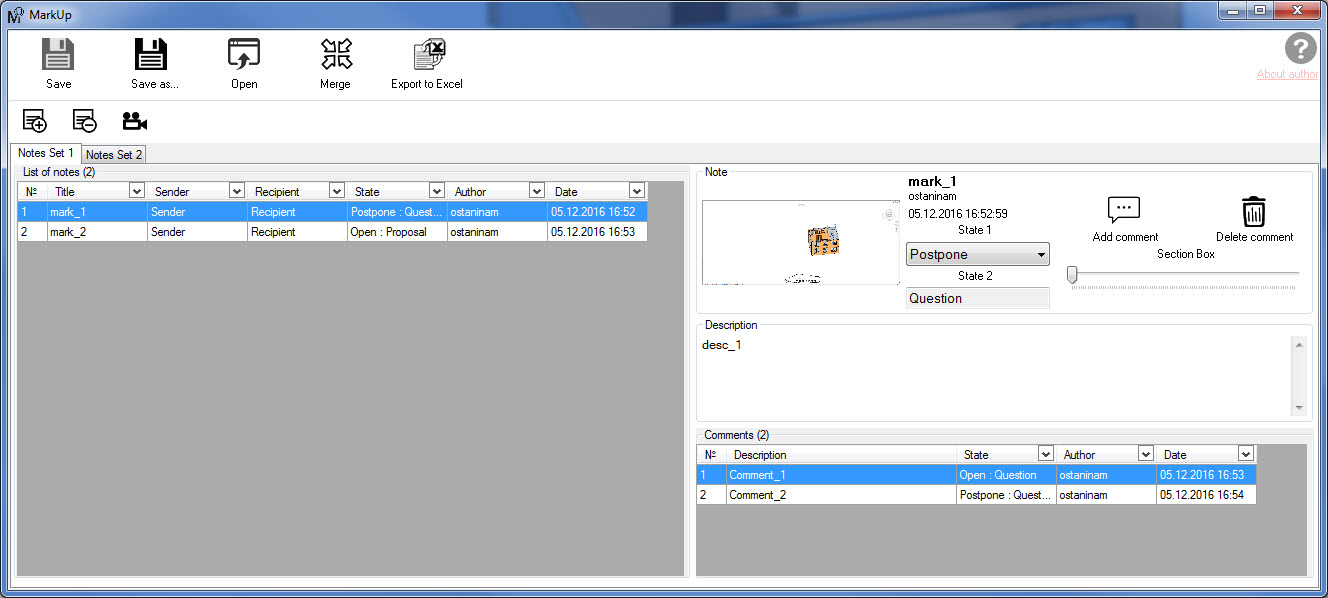The image size is (1328, 598).
Task: Add a new note with plus-note icon
Action: pyautogui.click(x=34, y=120)
